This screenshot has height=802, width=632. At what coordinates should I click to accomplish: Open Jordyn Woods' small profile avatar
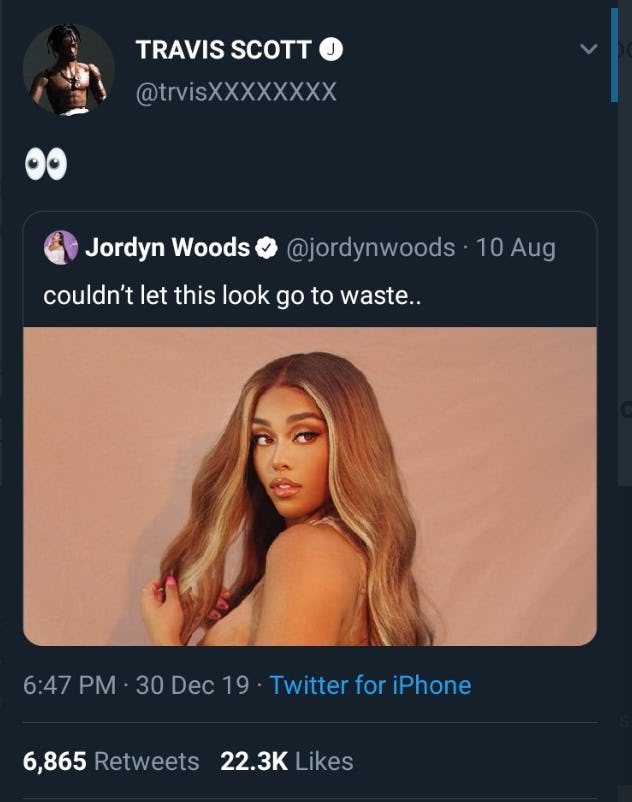(61, 248)
